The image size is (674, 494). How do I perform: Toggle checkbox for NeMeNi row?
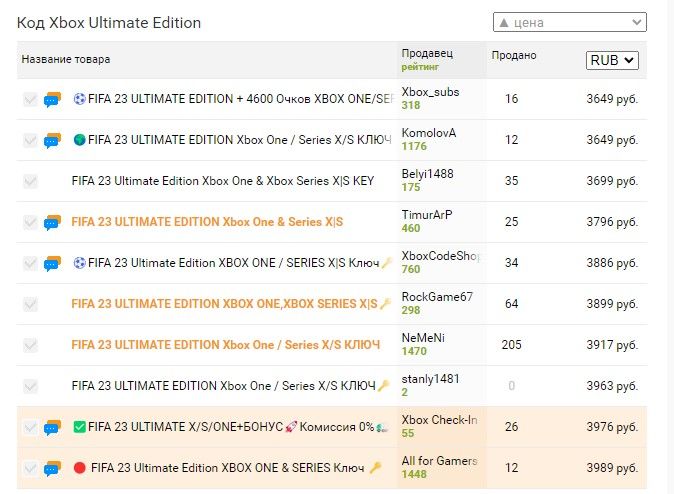[30, 345]
